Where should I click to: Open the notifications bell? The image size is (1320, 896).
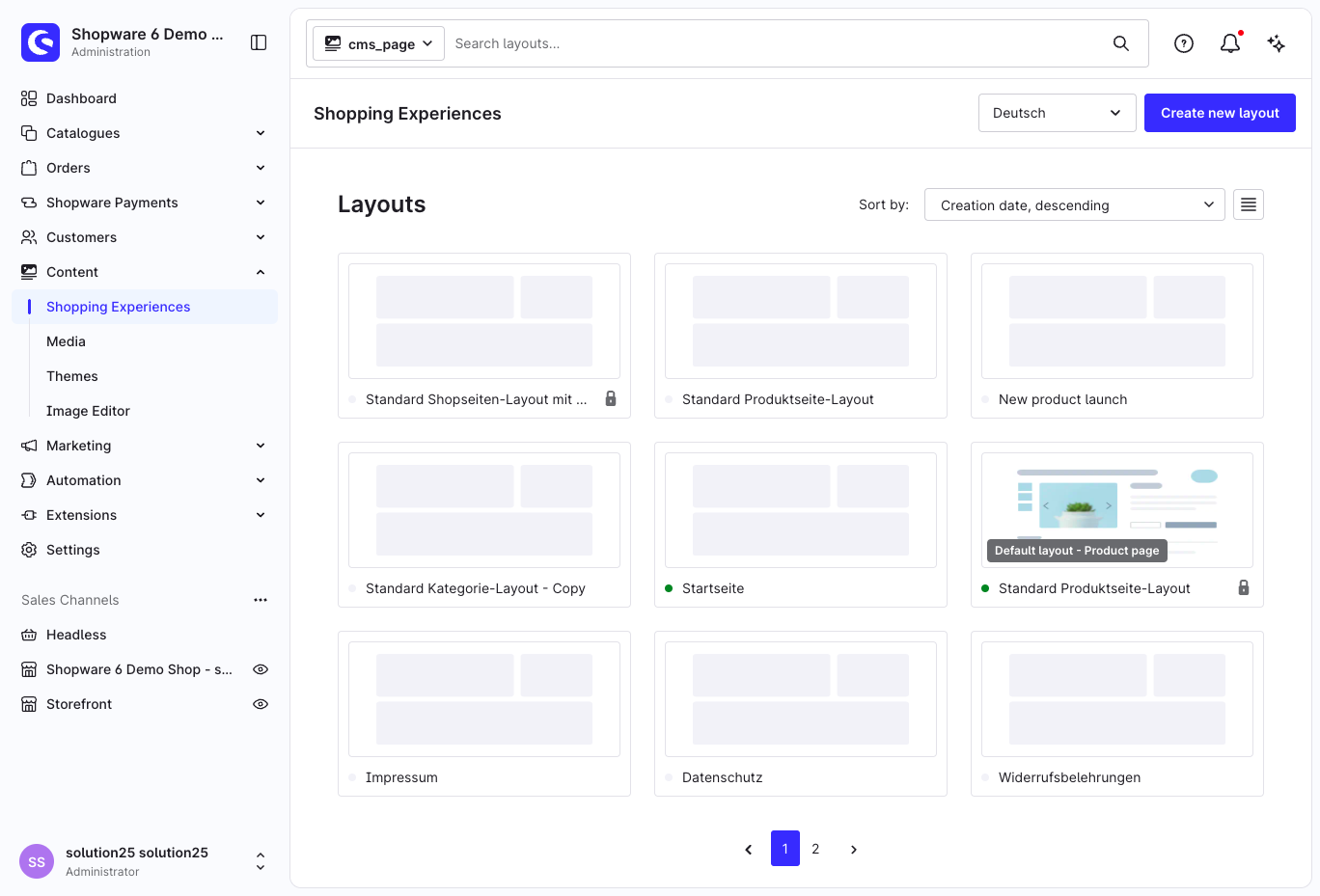(x=1230, y=43)
